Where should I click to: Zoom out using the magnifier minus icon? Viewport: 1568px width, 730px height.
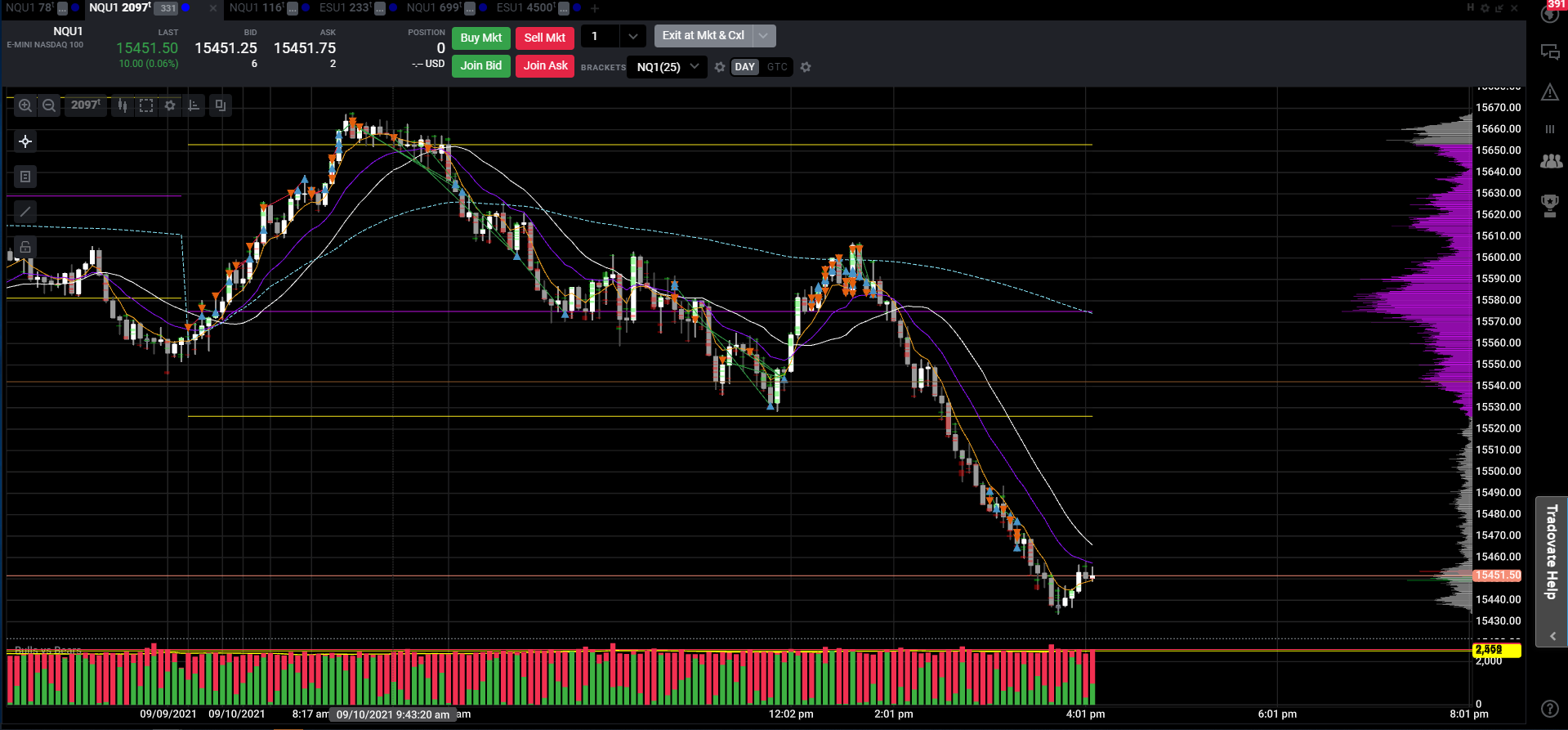tap(49, 105)
